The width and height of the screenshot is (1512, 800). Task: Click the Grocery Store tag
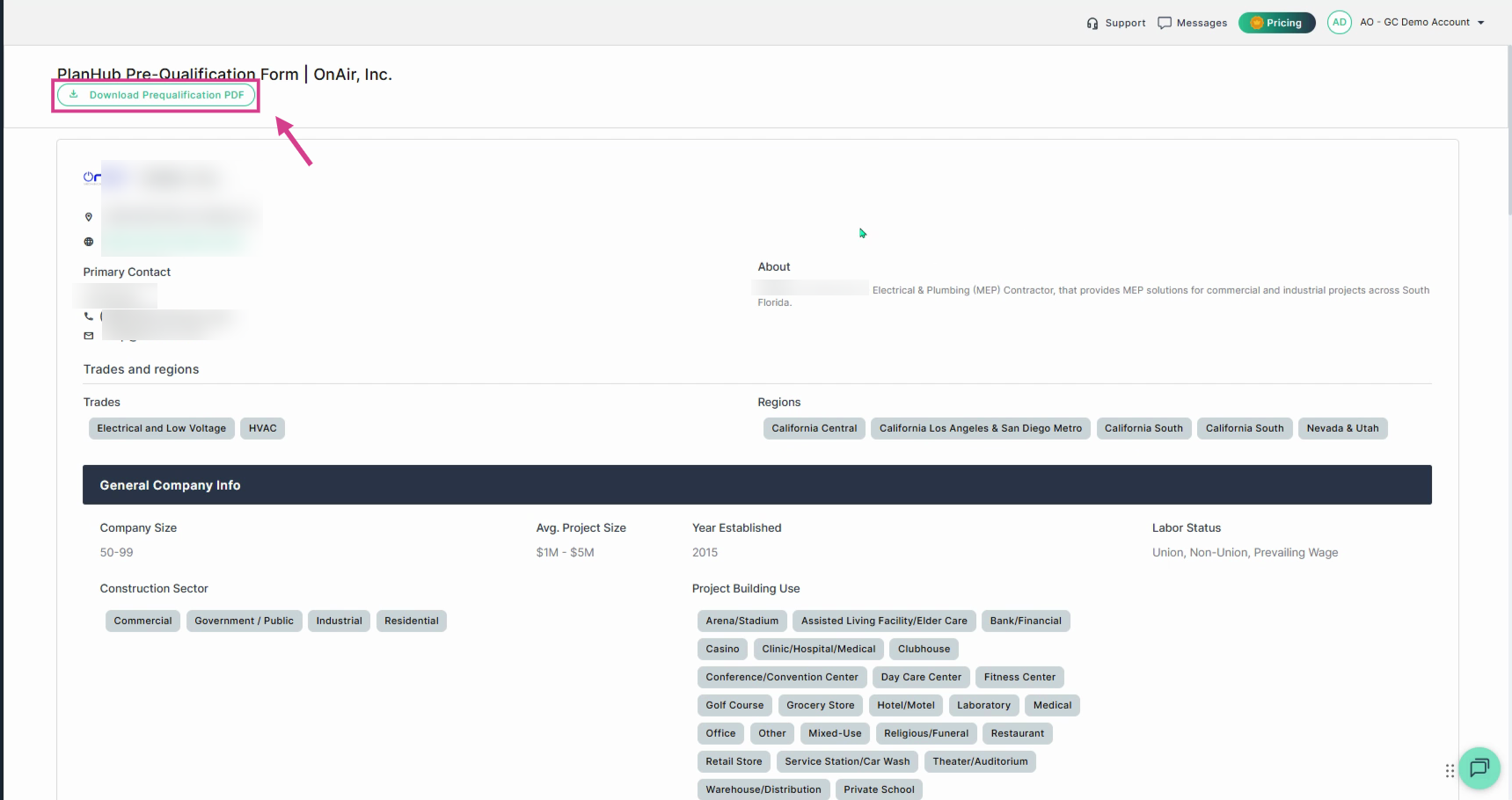pyautogui.click(x=821, y=705)
